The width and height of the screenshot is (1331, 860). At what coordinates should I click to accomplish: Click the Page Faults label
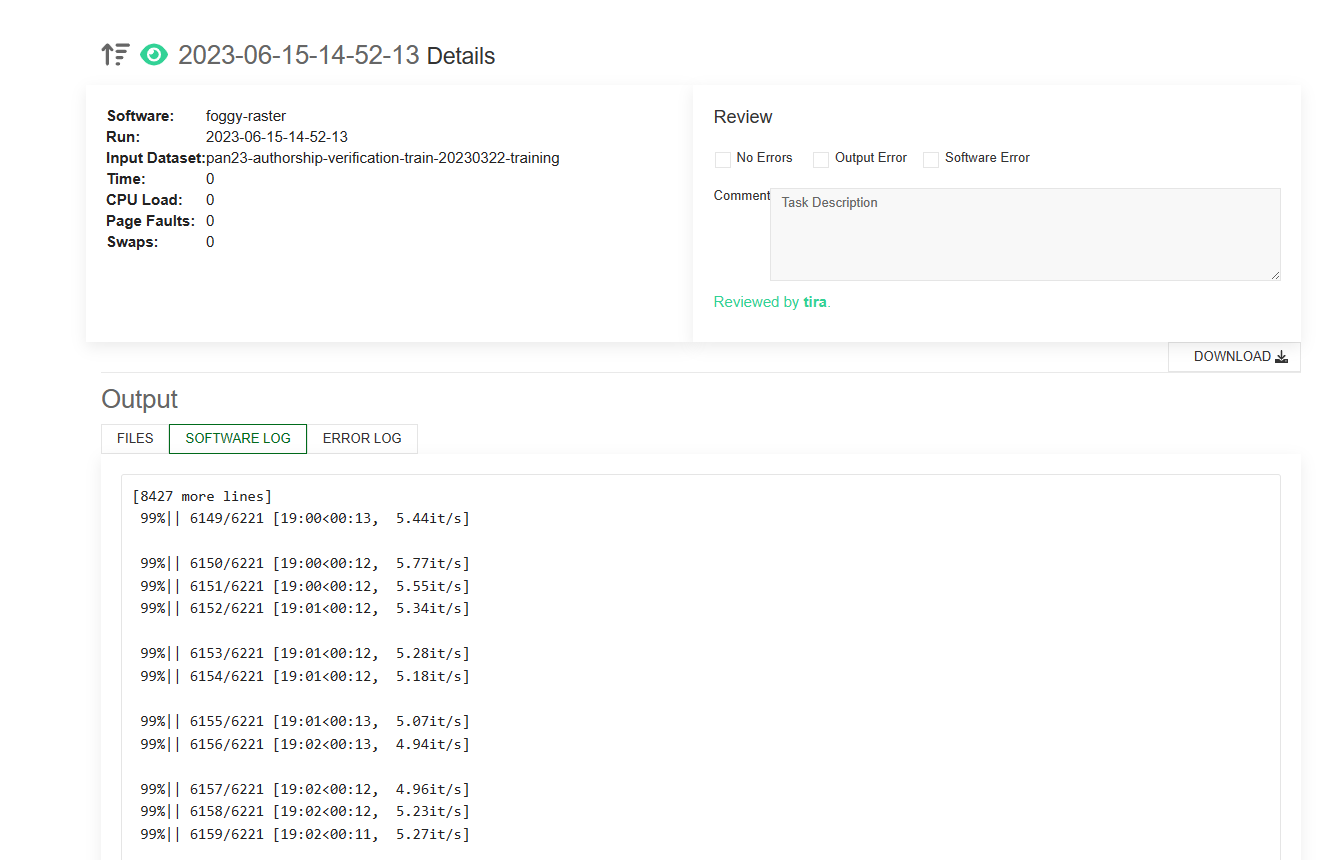click(150, 221)
